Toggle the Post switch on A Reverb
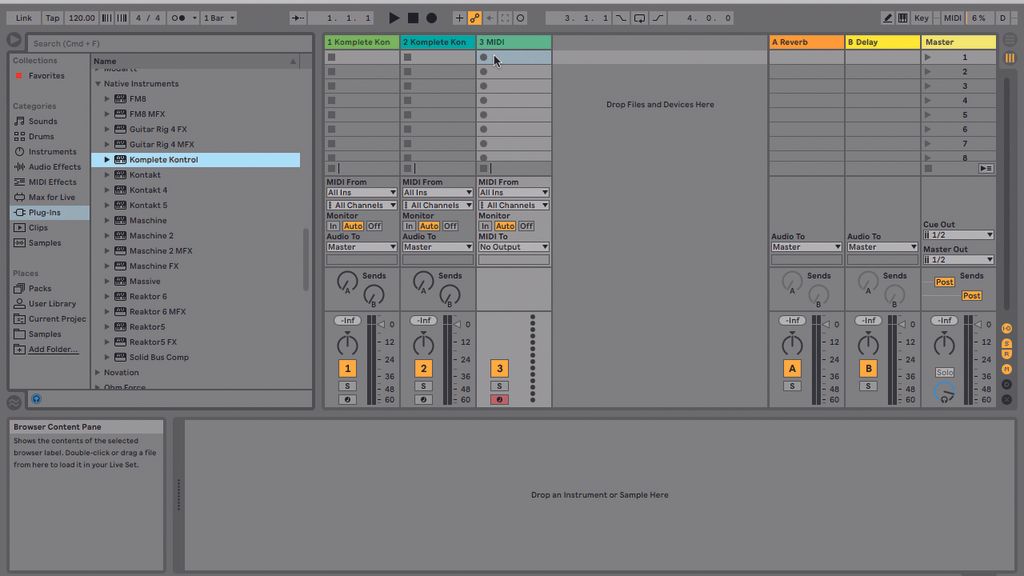 click(x=944, y=281)
